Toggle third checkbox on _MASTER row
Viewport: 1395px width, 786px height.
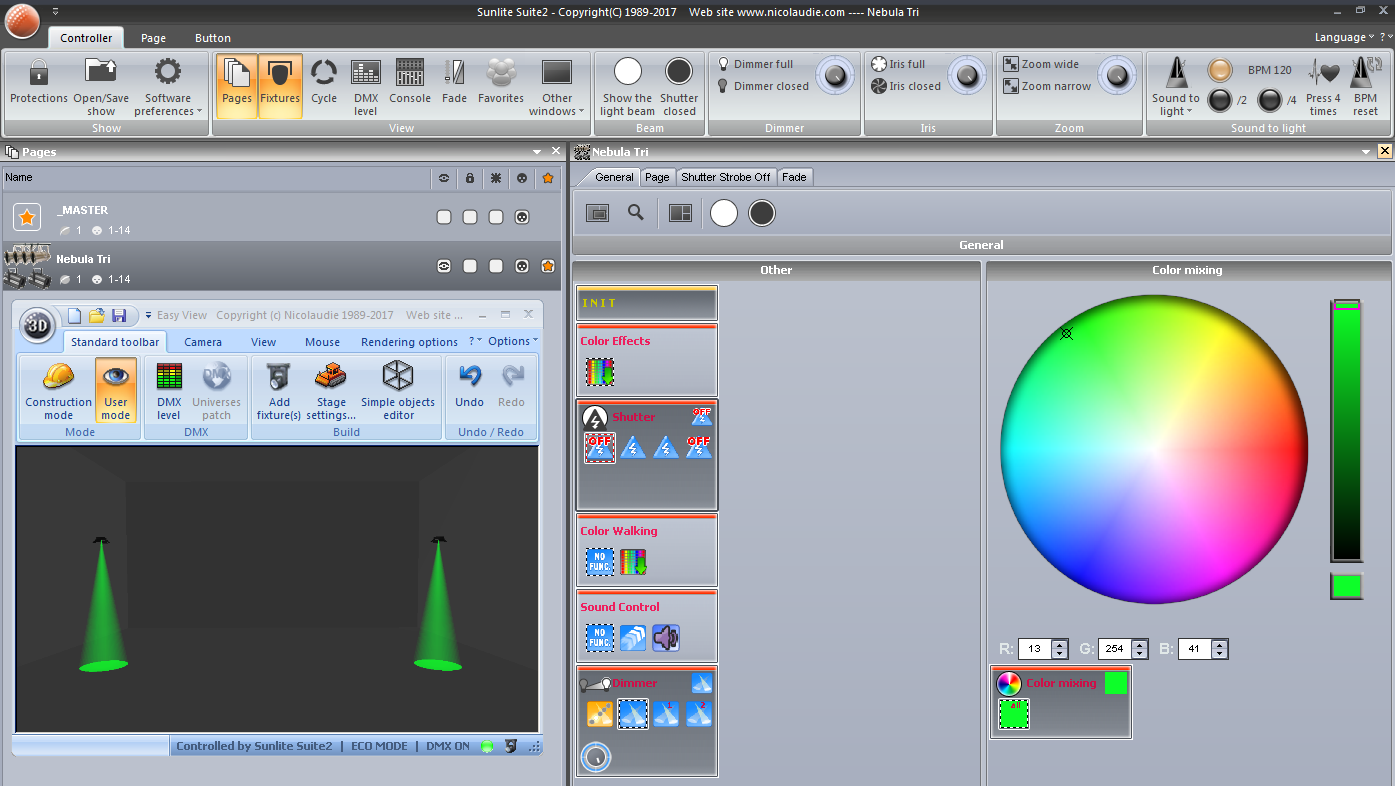point(496,217)
